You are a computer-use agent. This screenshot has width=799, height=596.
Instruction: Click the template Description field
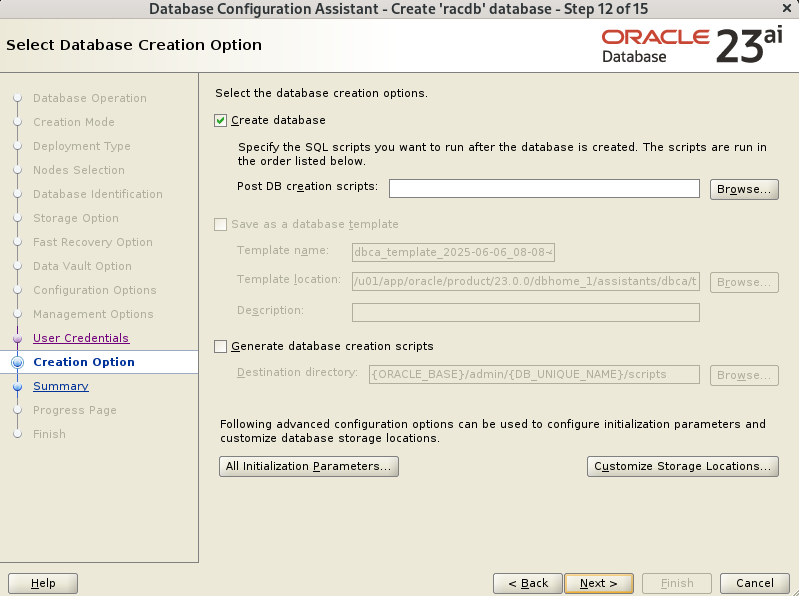click(x=525, y=312)
